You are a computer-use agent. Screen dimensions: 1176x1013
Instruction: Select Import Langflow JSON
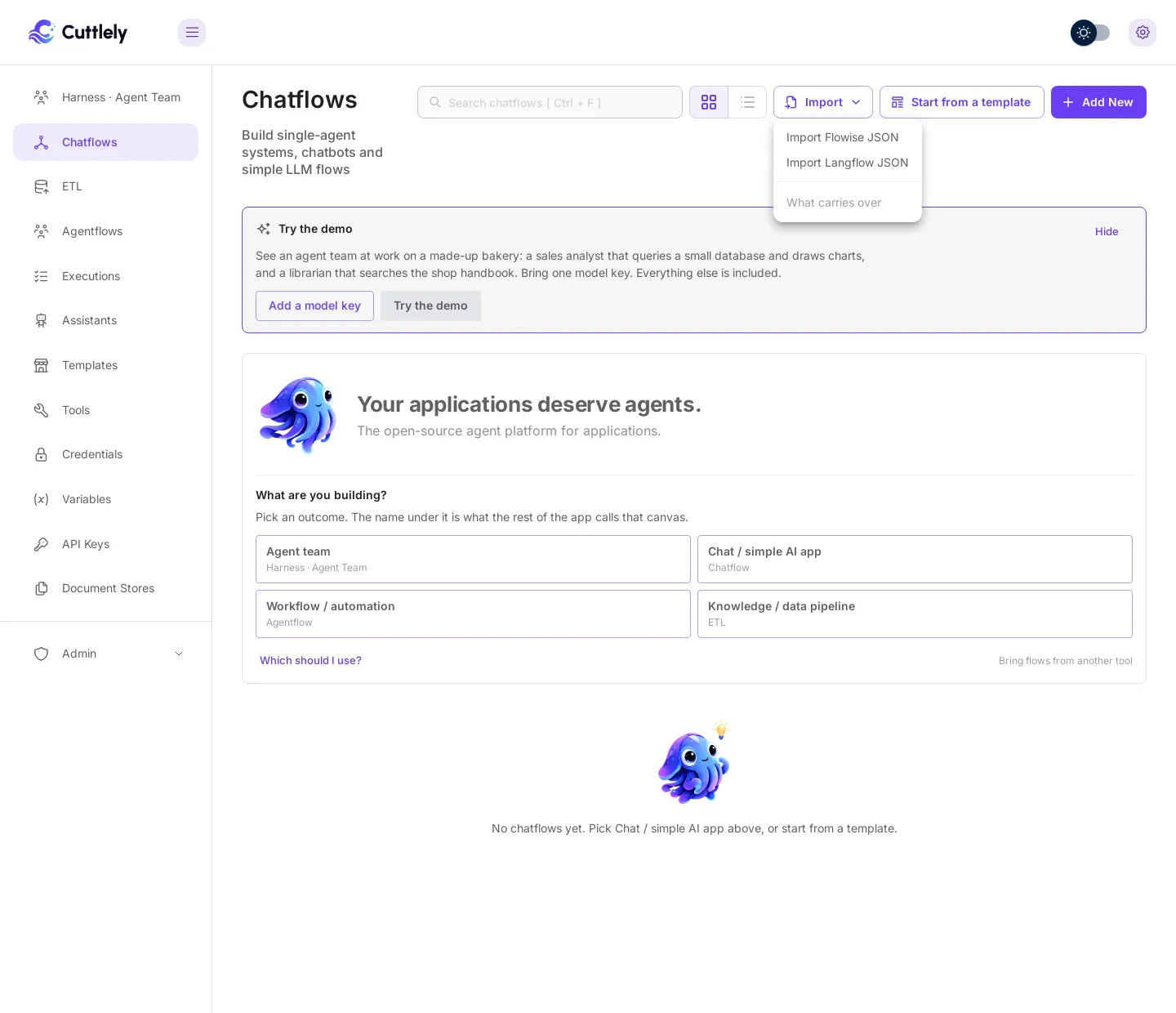tap(848, 163)
